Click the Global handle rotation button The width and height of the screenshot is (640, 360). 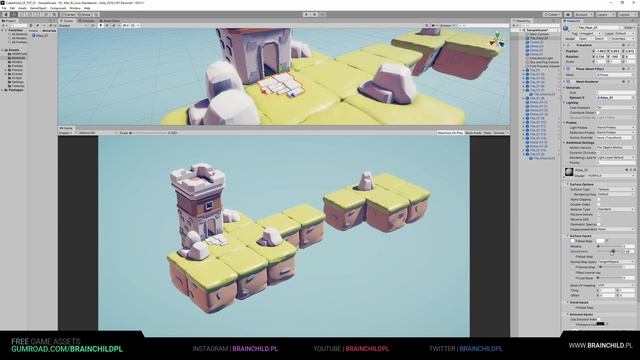pos(83,15)
